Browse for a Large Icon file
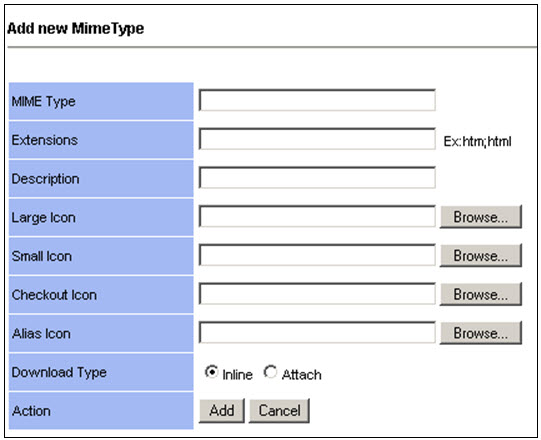Viewport: 541px width, 440px height. [x=481, y=217]
